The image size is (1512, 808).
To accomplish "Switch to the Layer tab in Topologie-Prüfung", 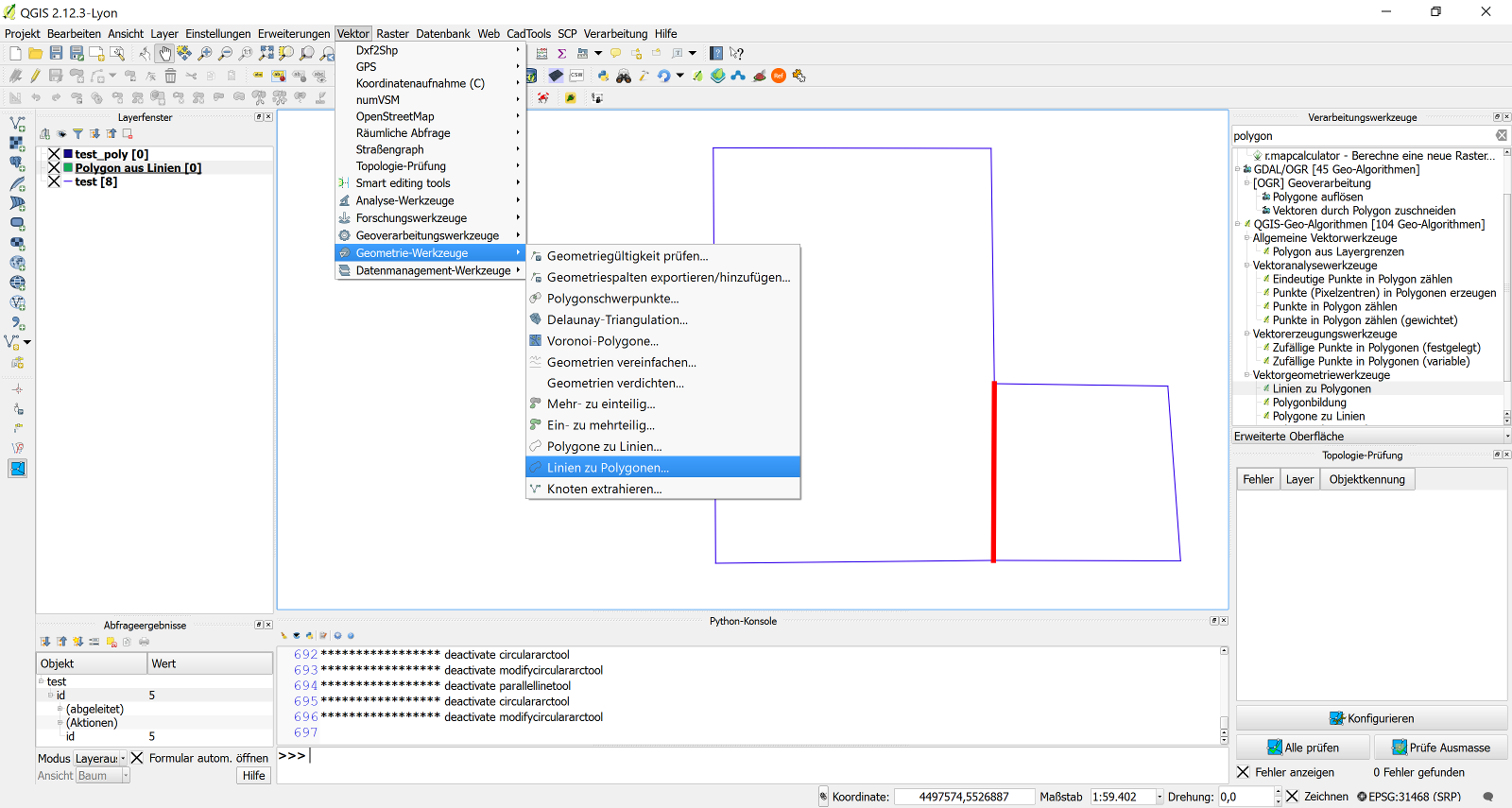I will tap(1299, 479).
